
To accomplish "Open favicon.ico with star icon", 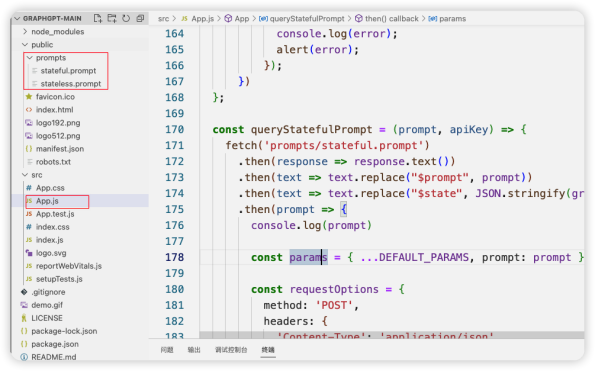I will click(x=55, y=97).
